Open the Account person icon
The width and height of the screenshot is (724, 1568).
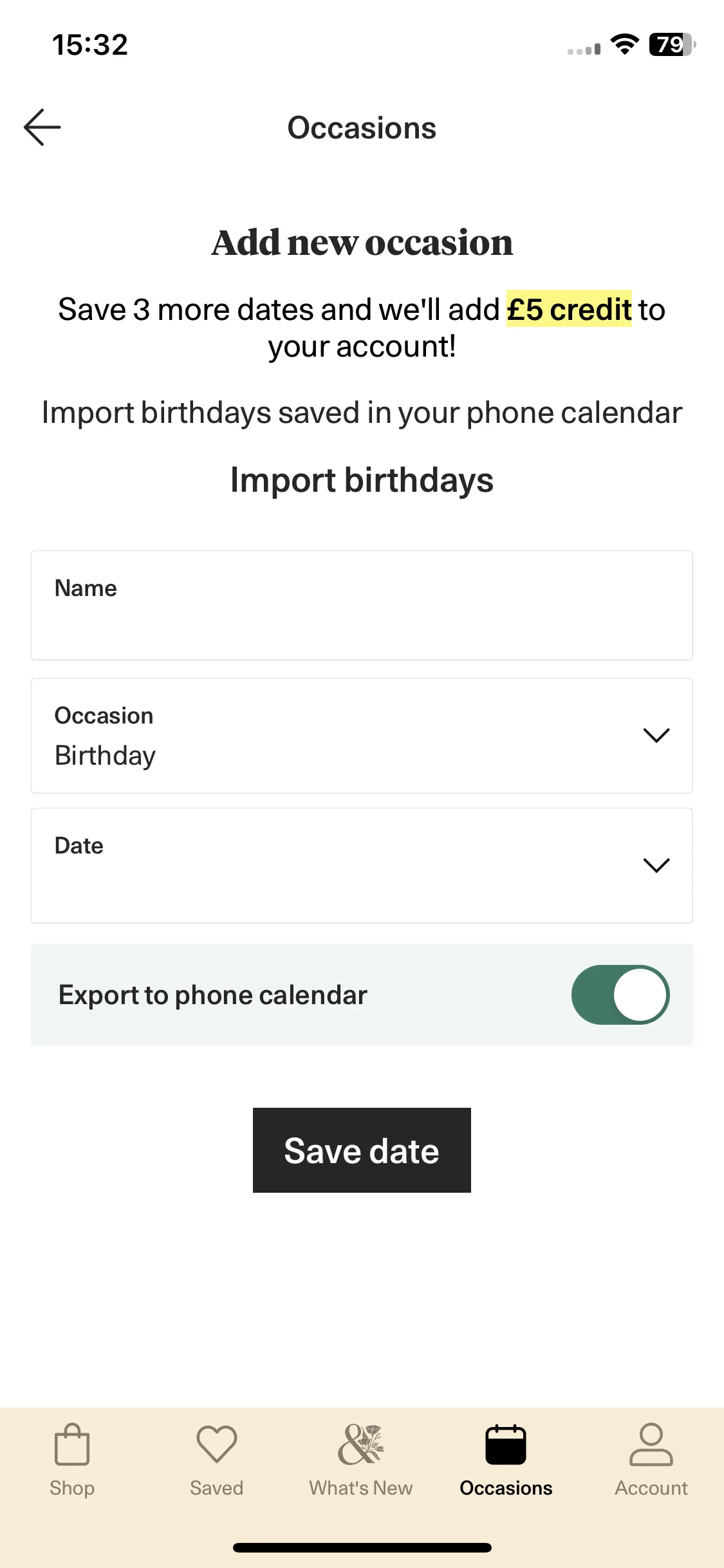coord(651,1444)
